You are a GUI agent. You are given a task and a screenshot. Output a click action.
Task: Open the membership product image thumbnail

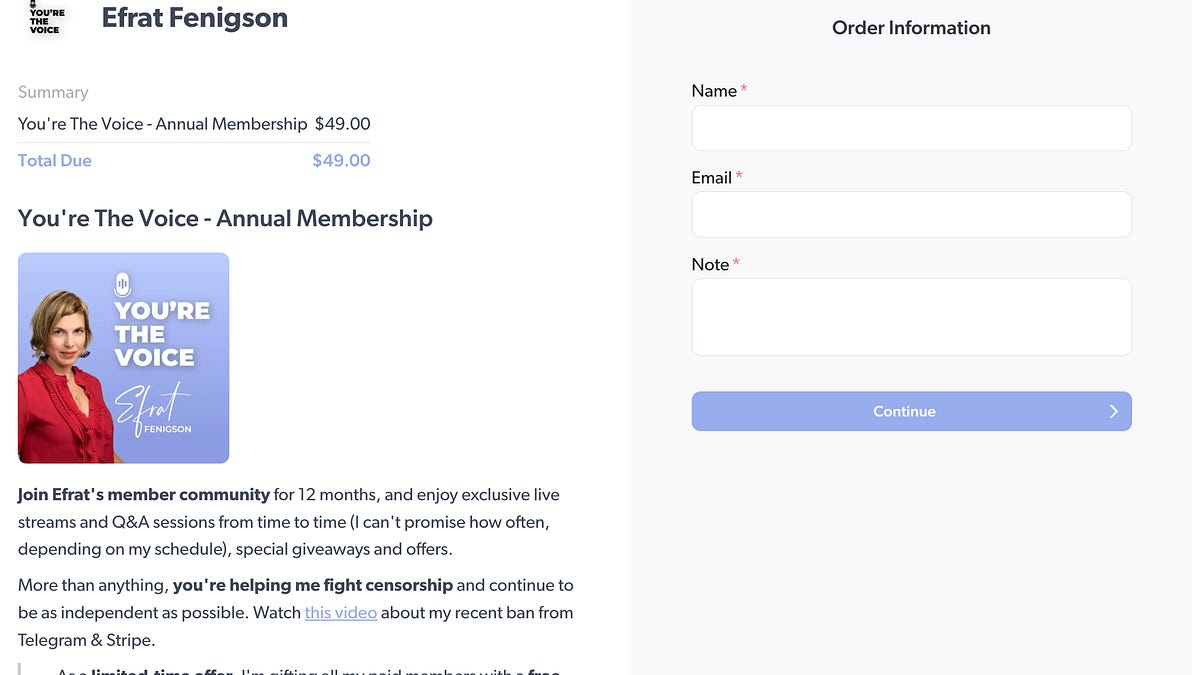coord(123,358)
